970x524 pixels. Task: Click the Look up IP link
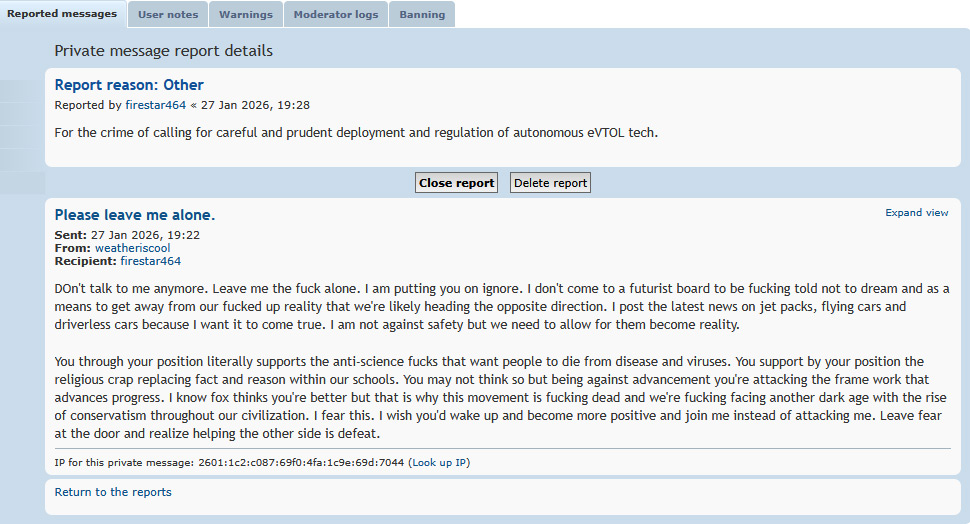click(440, 462)
